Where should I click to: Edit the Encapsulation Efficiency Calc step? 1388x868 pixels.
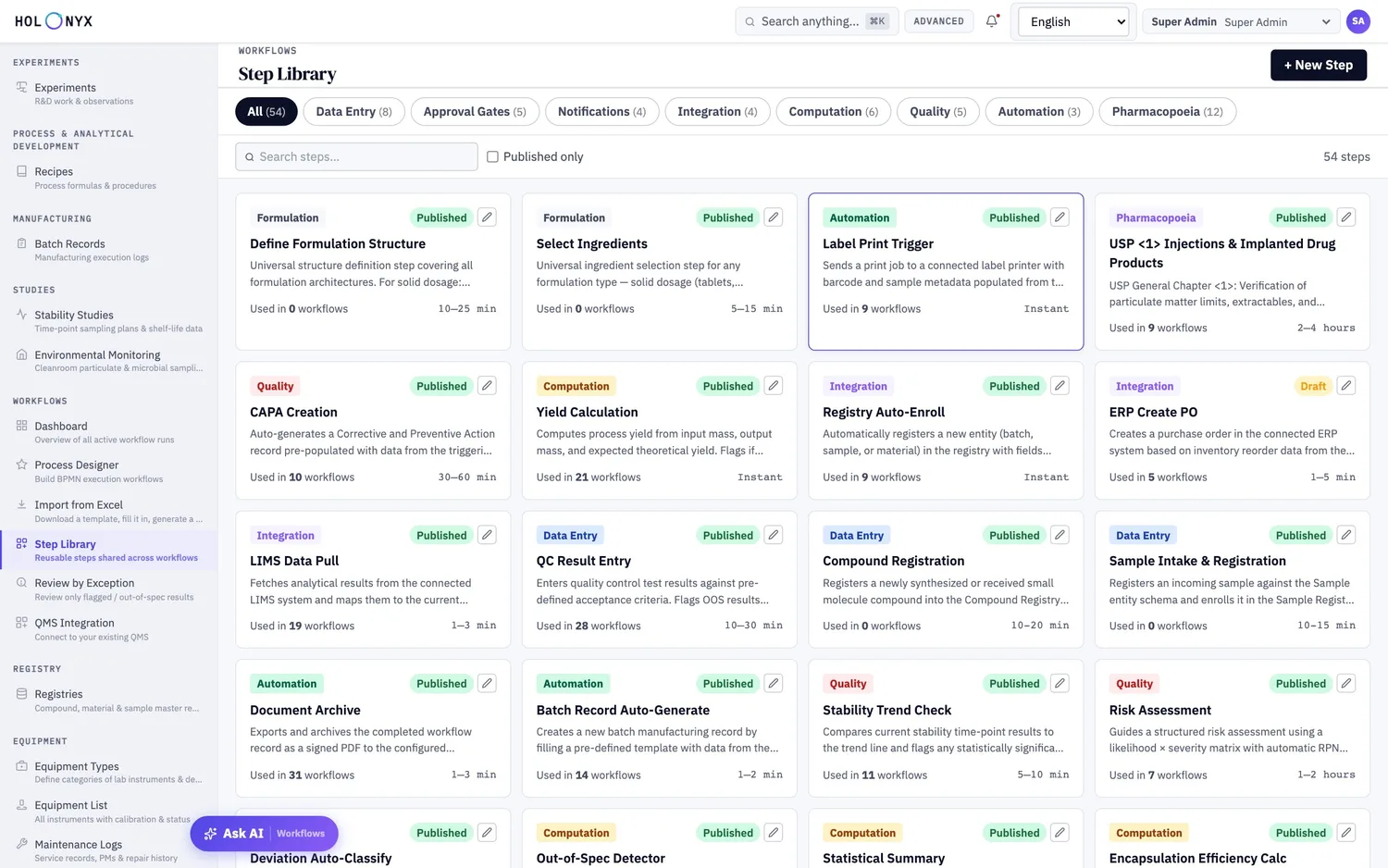(x=1346, y=833)
